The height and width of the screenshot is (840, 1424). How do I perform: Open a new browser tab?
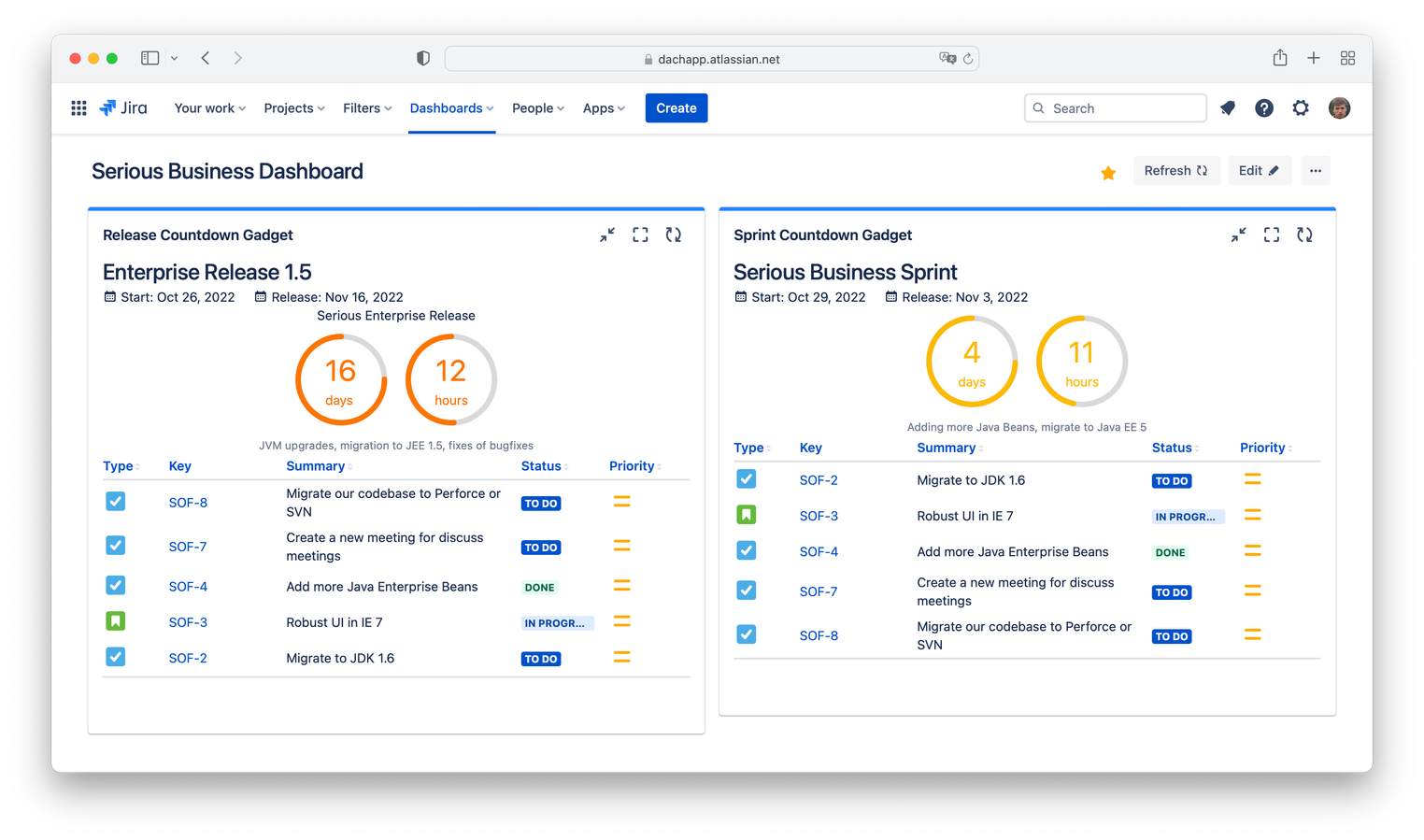click(1314, 58)
